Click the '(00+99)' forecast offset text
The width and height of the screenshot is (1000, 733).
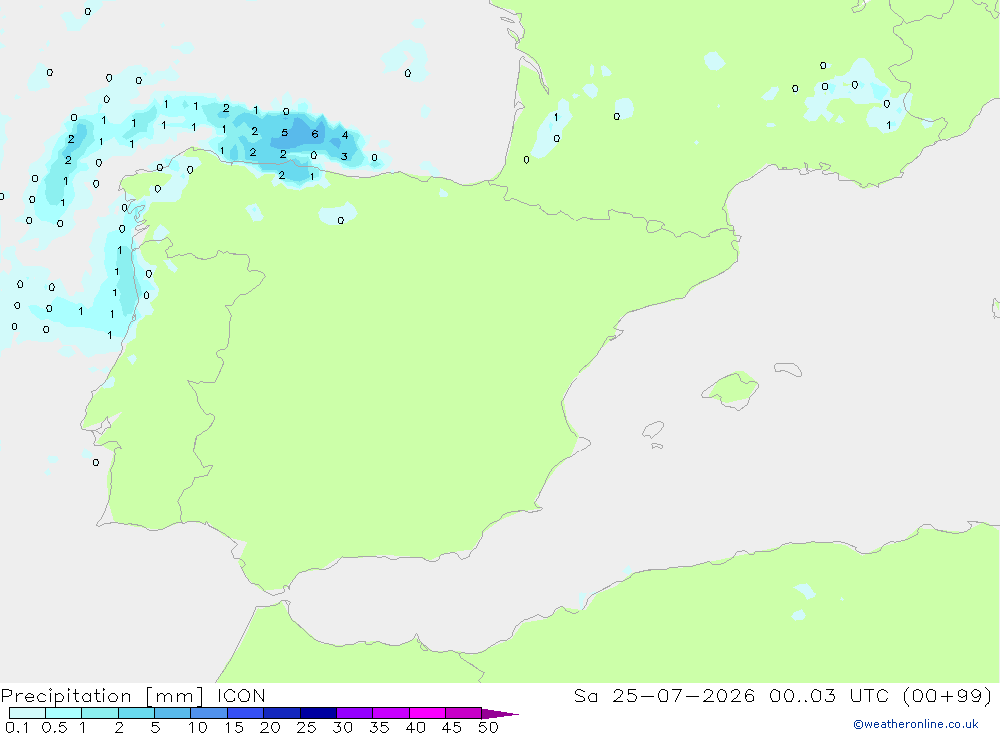(x=947, y=696)
